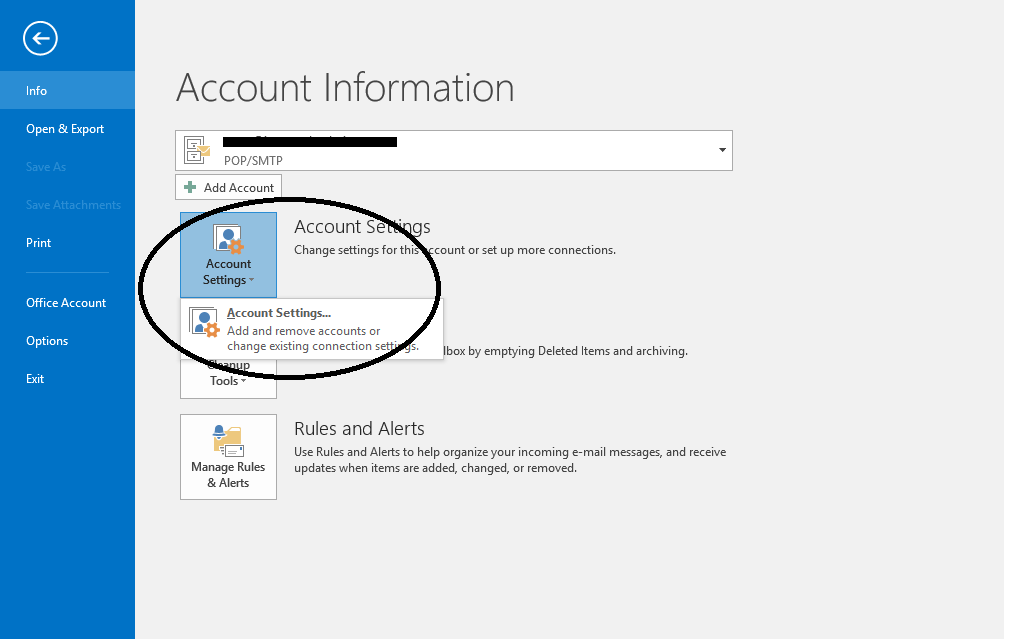Screen dimensions: 1014x640
Task: Open the Open & Export section
Action: 64,128
